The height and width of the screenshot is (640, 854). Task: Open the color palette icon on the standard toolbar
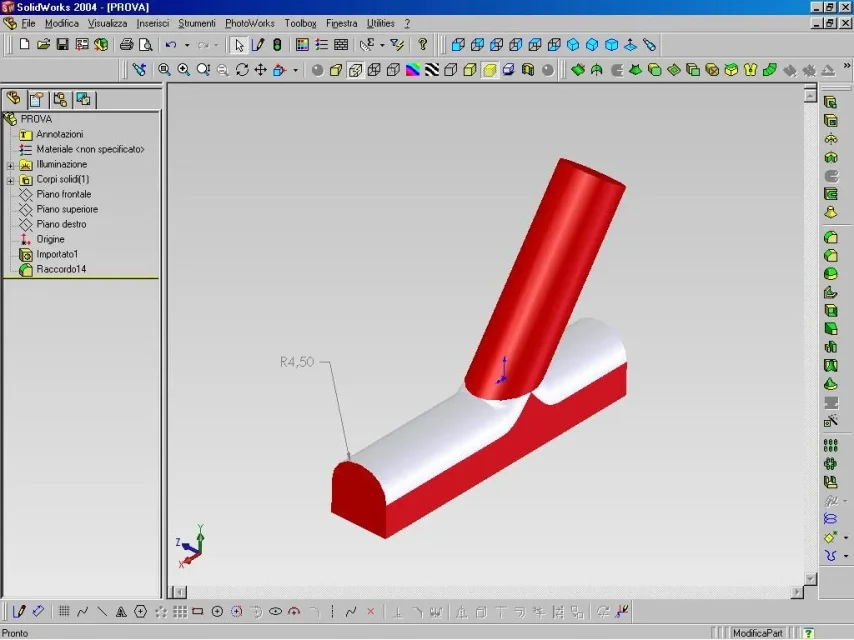(x=302, y=45)
